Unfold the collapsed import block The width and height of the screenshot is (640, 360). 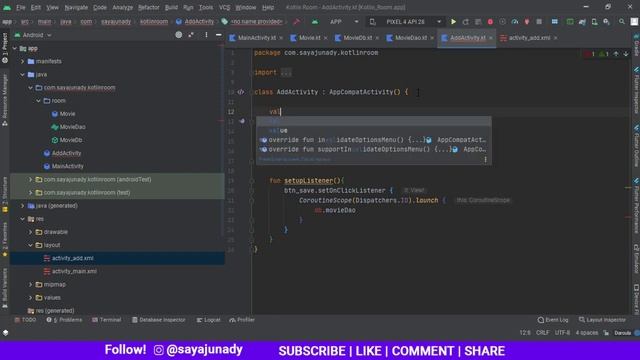click(286, 73)
